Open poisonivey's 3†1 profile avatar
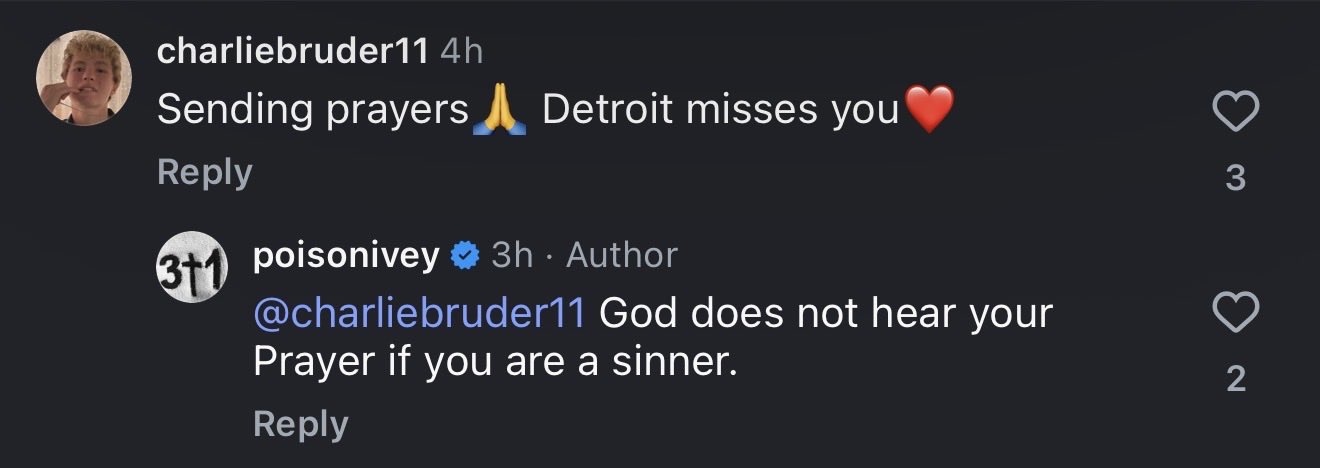 [193, 268]
